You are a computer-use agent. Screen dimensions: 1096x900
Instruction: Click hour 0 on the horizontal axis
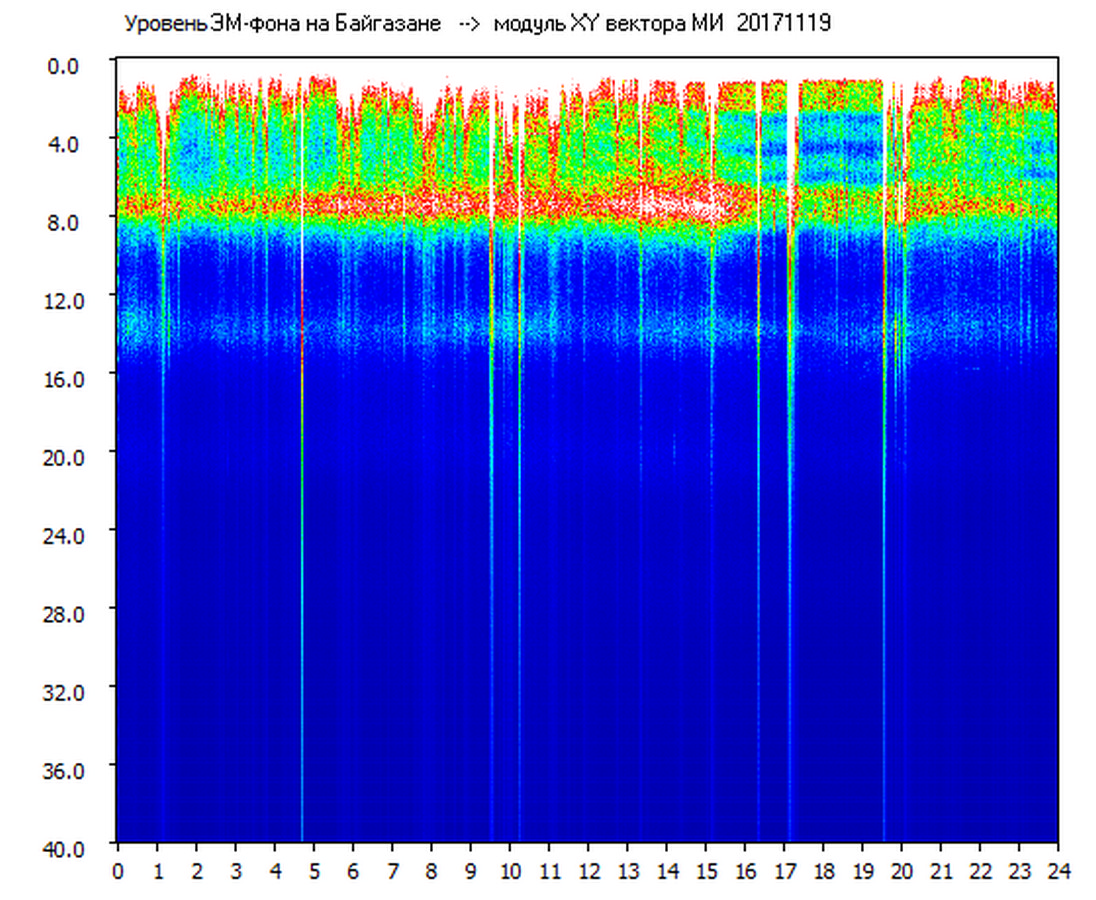coord(118,871)
